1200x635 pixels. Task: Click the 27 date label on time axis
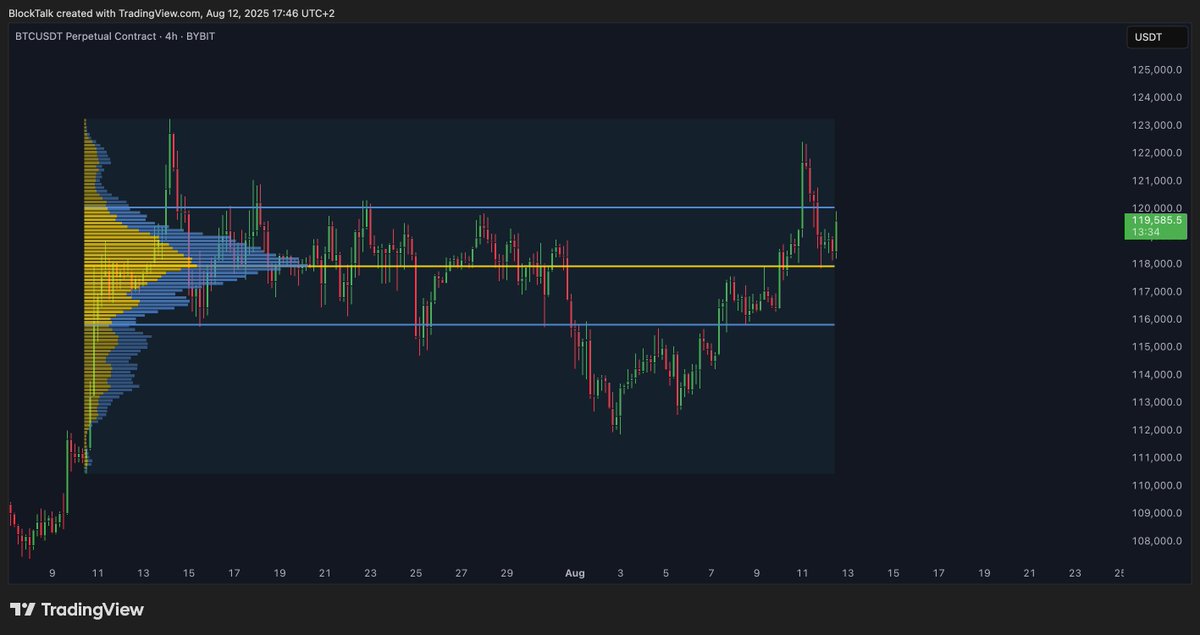click(x=461, y=574)
